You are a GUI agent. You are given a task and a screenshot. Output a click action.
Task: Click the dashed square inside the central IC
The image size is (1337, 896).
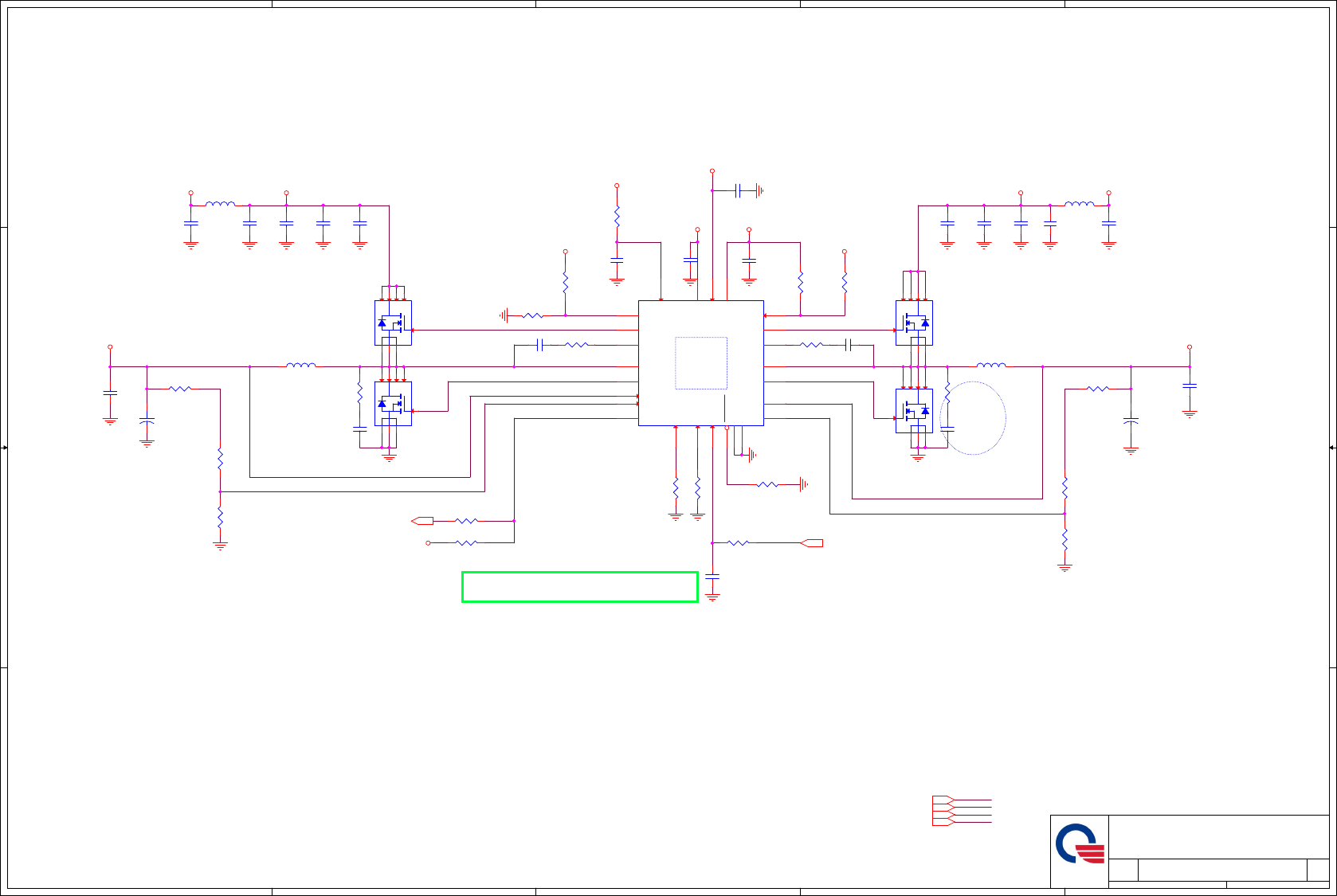(701, 363)
